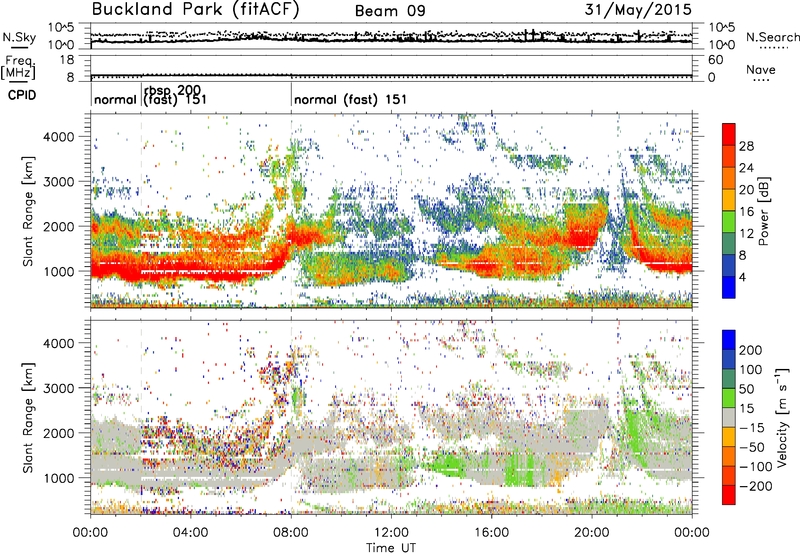Click the '60' tick on the Nave axis
Viewport: 800px width, 554px height.
[x=716, y=60]
